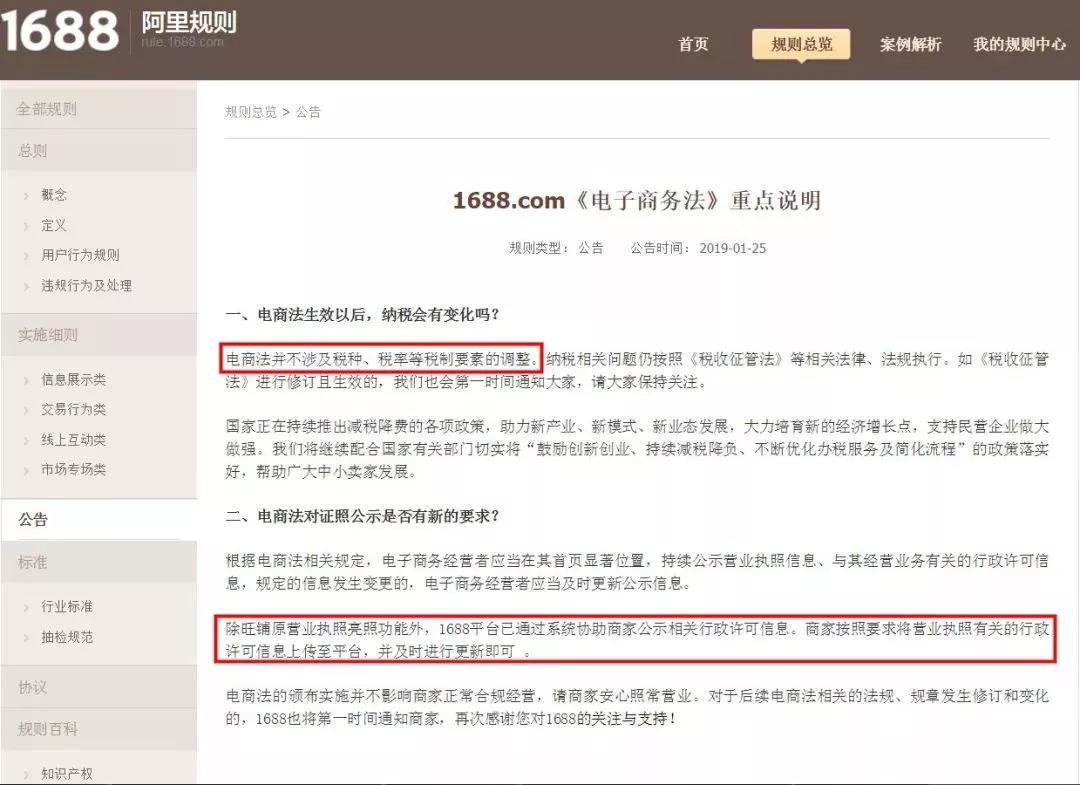Viewport: 1080px width, 785px height.
Task: Select the 协议 sidebar section
Action: pos(98,687)
